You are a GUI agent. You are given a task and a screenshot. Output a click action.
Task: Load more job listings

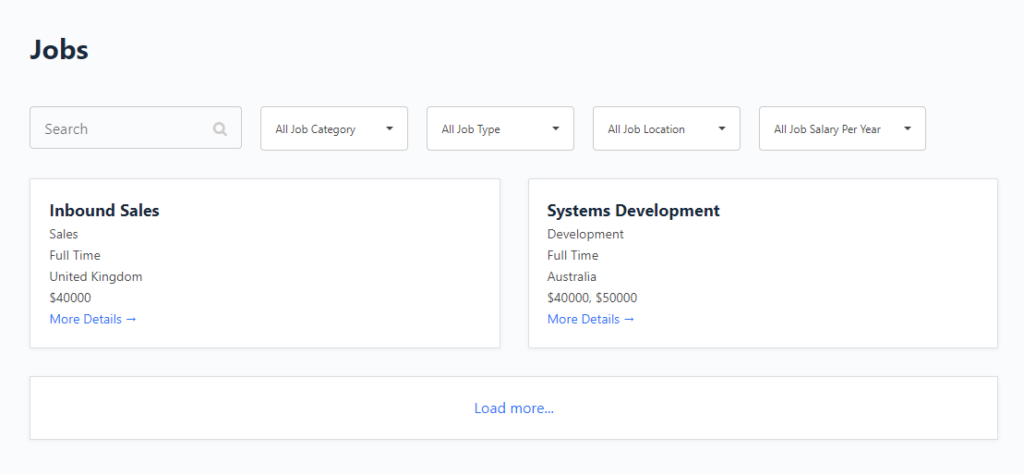click(x=514, y=408)
